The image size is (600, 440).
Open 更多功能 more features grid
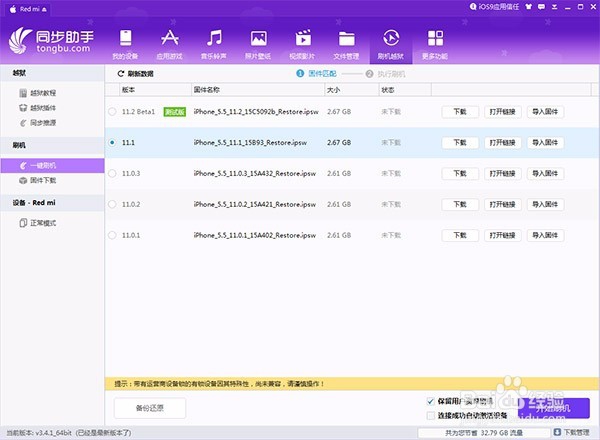435,44
